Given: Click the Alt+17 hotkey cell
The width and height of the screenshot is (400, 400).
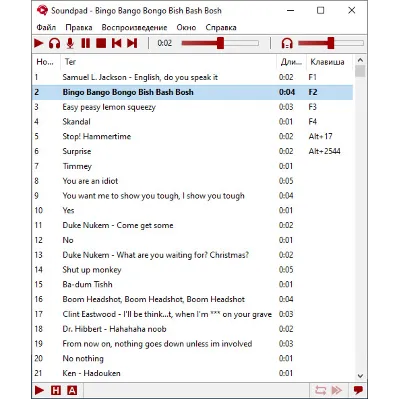Looking at the screenshot, I should pos(320,136).
